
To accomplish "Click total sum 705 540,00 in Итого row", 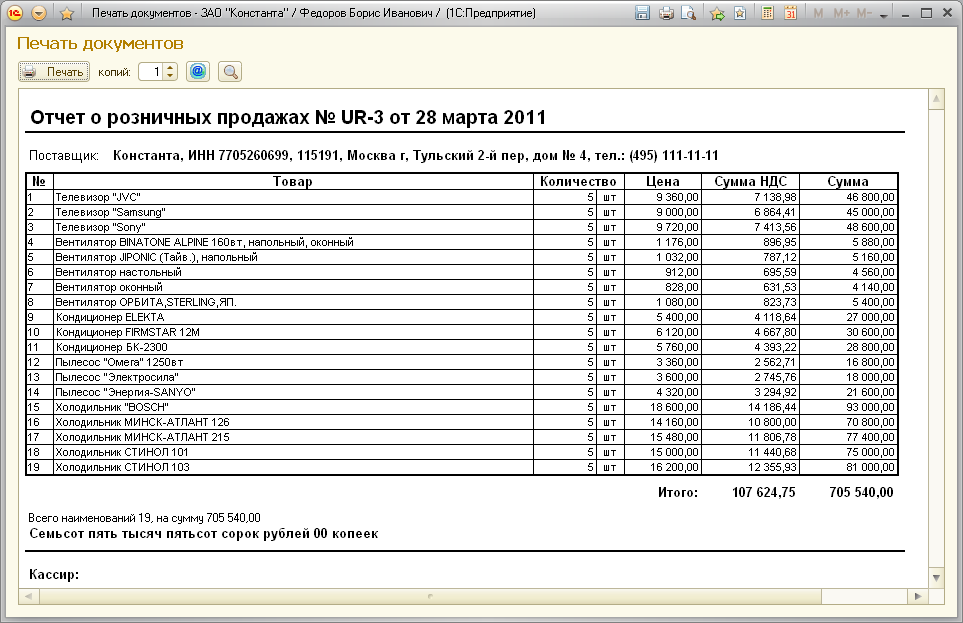I will coord(861,492).
